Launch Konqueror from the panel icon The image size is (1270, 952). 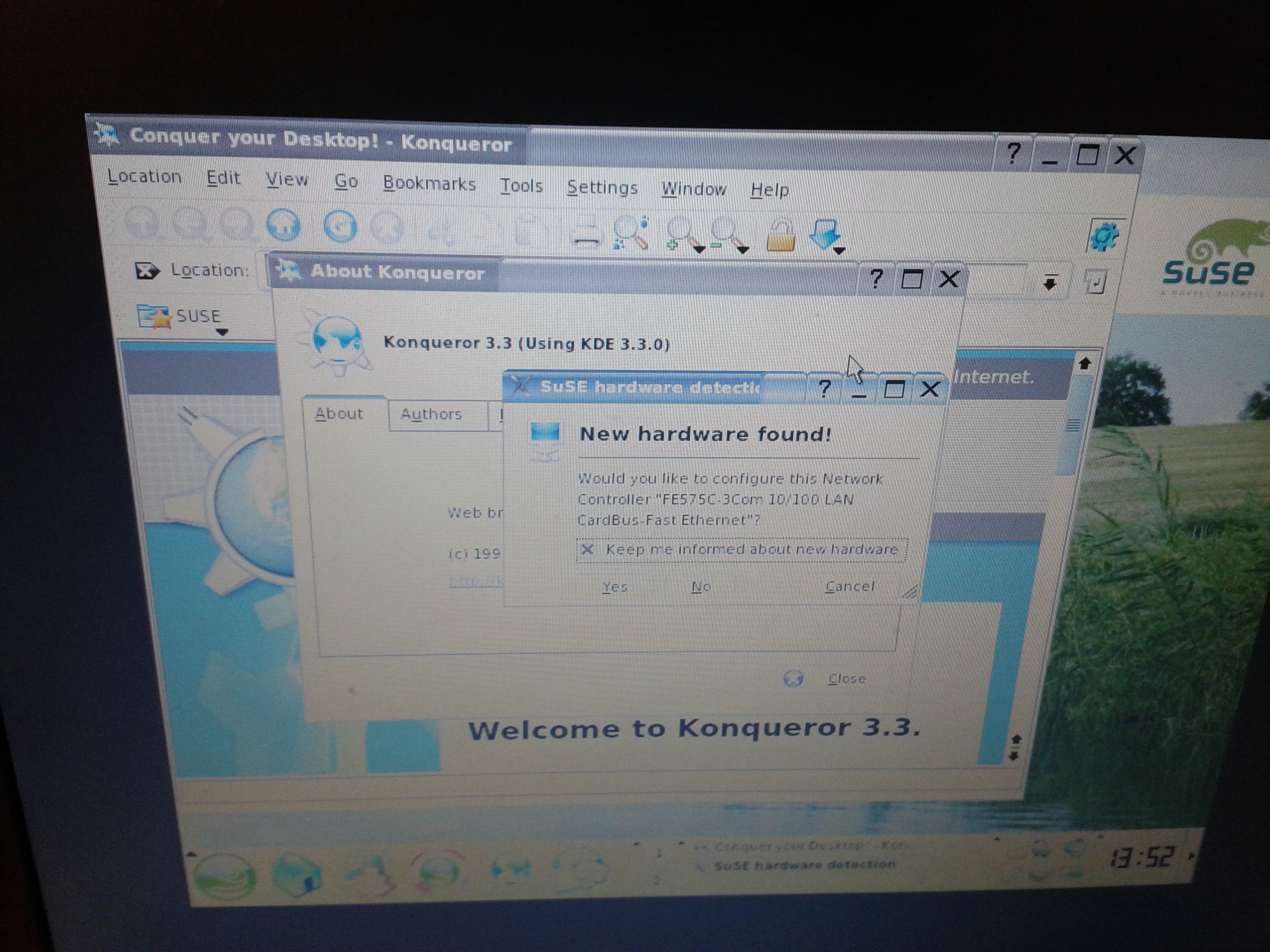(511, 870)
